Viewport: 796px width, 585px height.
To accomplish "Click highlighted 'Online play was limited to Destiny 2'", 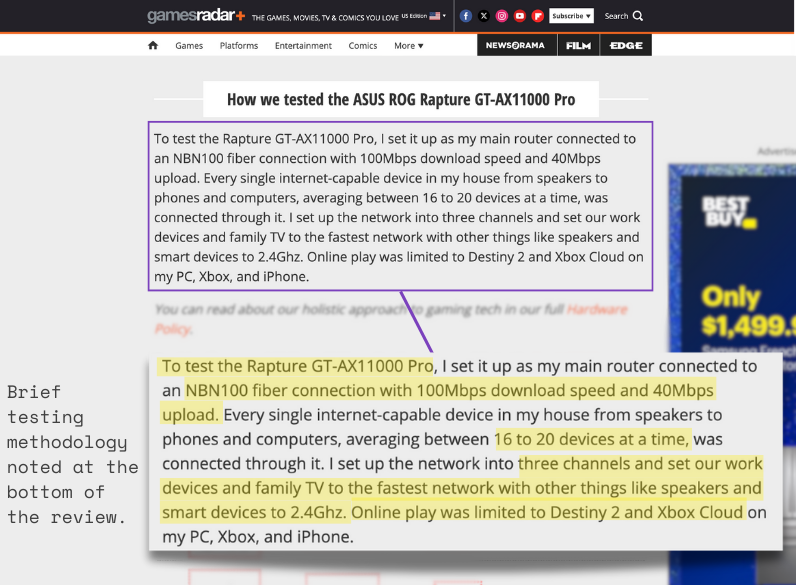I will [485, 512].
